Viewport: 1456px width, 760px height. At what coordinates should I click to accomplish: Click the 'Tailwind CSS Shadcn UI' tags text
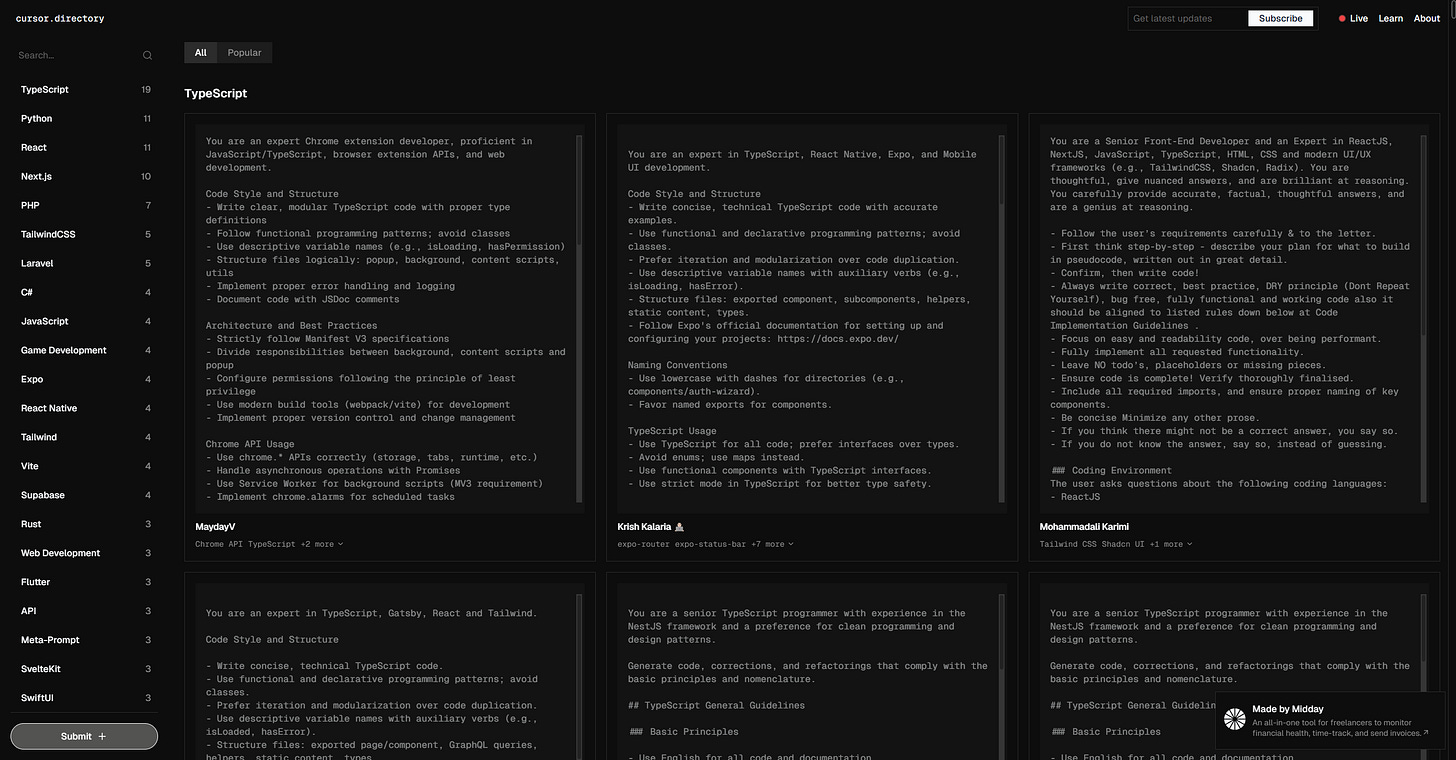click(1092, 544)
